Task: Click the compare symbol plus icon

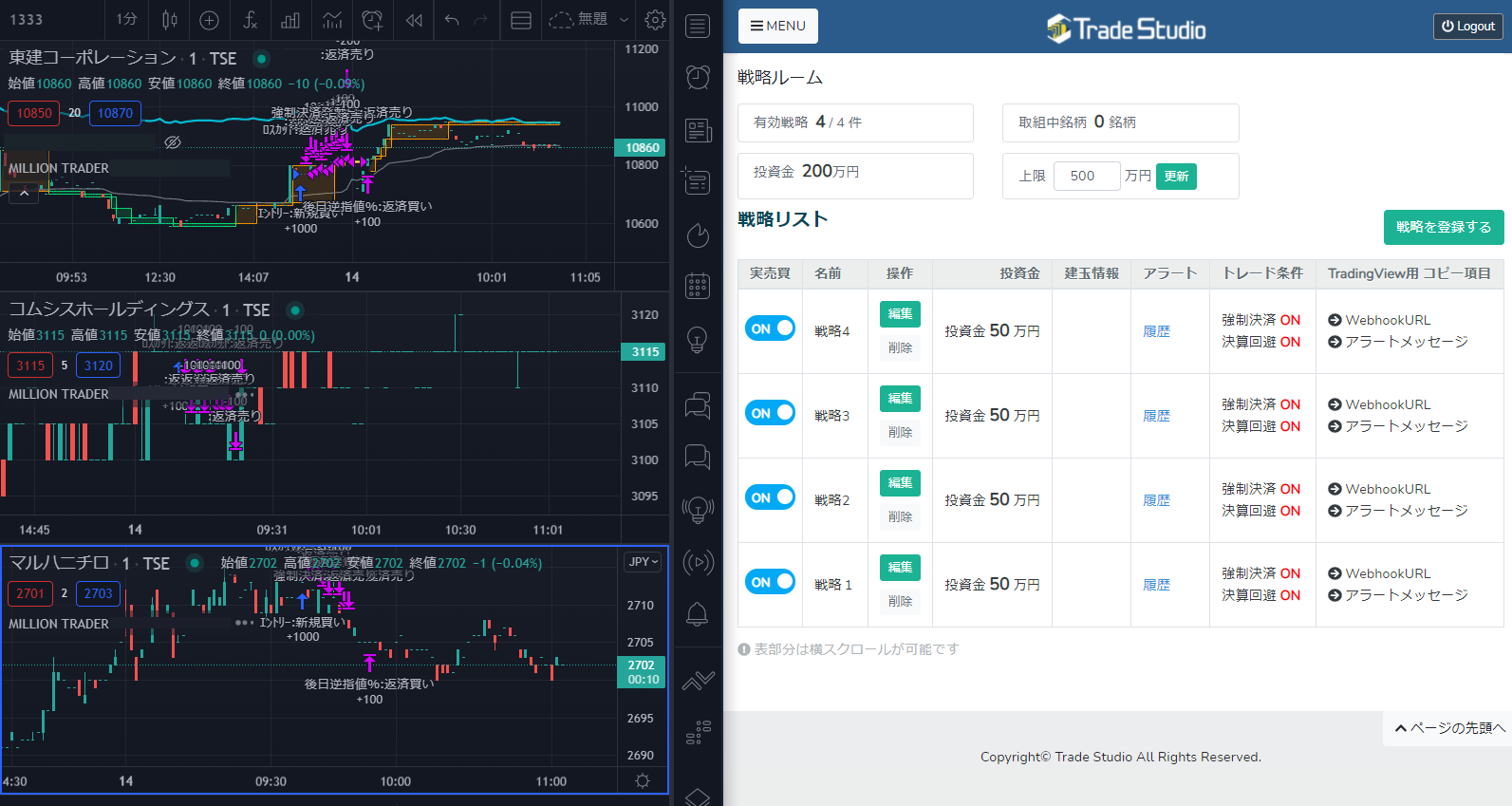Action: coord(210,20)
